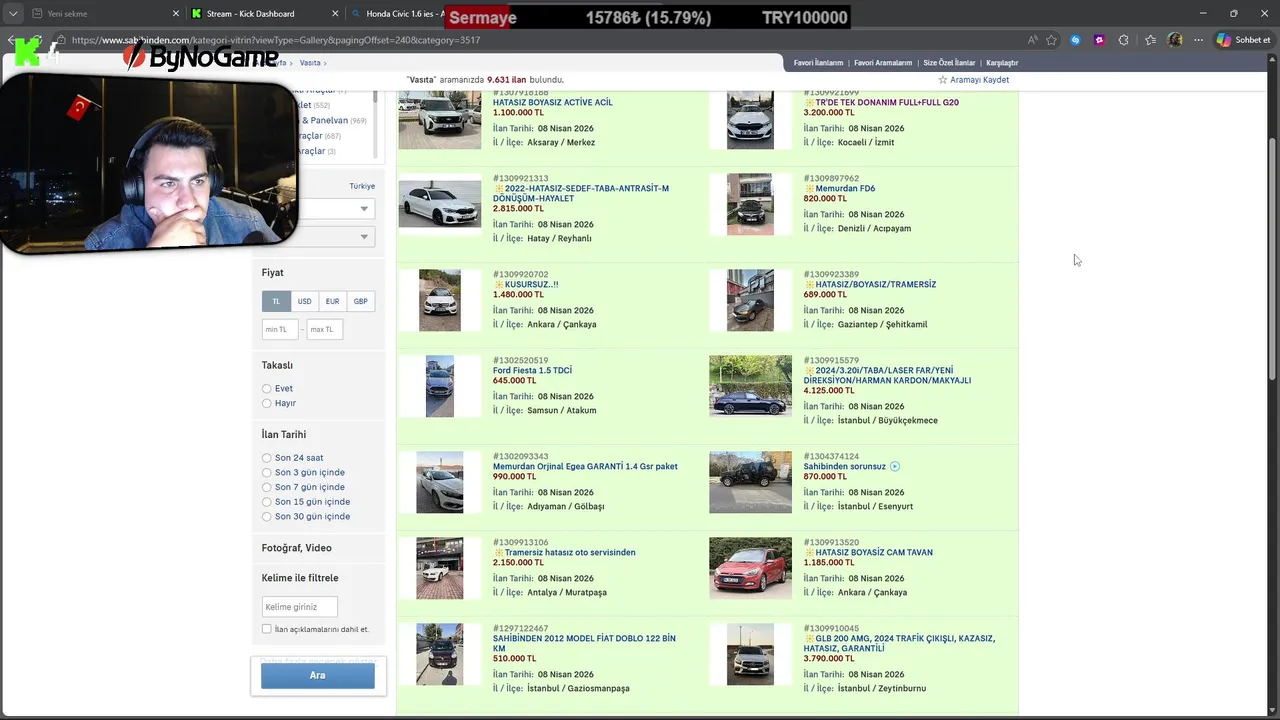Open the Ford Fiesta 1.5 TDCİ listing
Viewport: 1280px width, 720px height.
coord(532,371)
